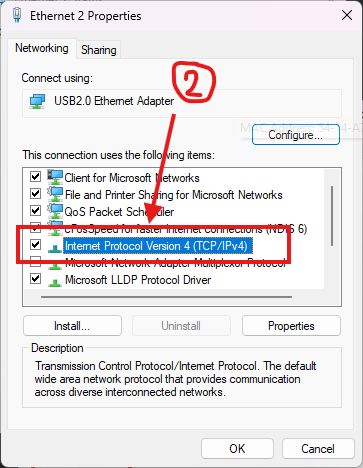Select the File and Printer Sharing icon
363x468 pixels.
click(x=55, y=194)
